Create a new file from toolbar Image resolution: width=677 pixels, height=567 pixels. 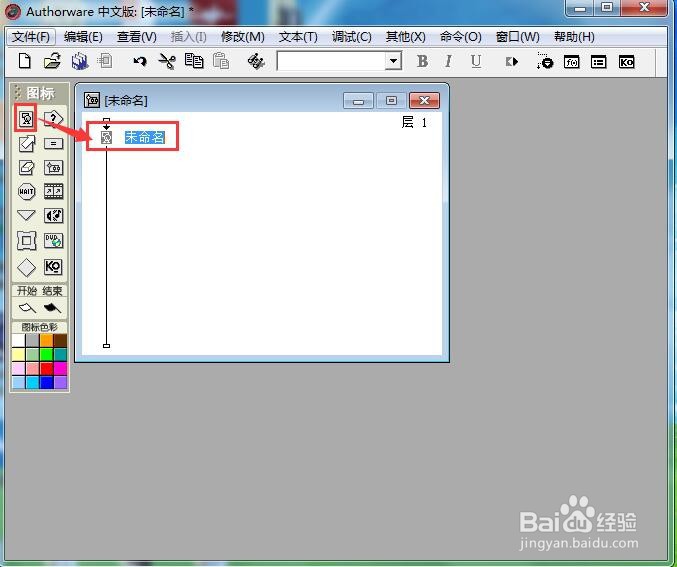[25, 61]
